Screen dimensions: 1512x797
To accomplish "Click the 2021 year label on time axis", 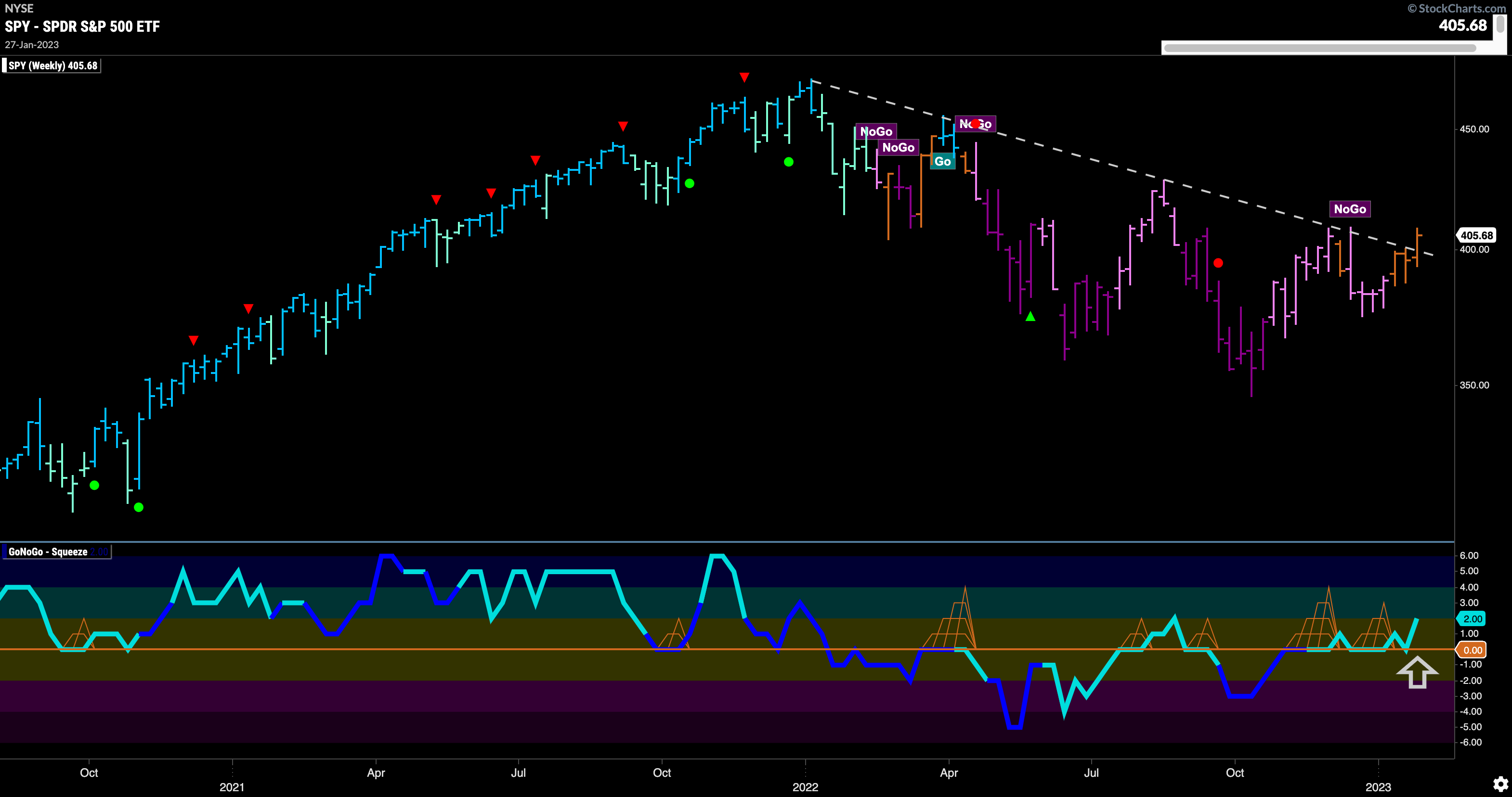I will point(232,787).
